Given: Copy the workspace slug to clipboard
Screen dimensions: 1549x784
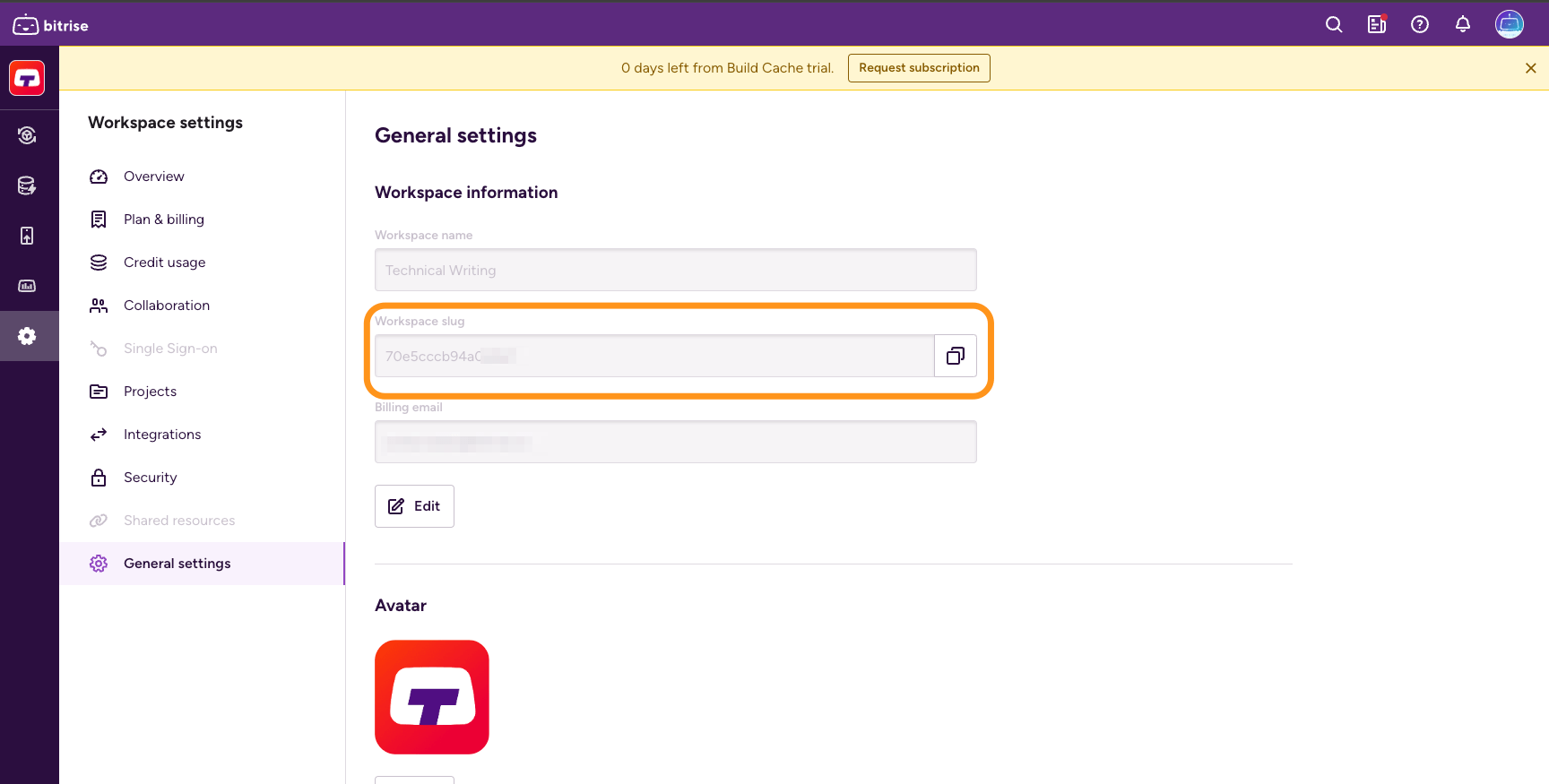Looking at the screenshot, I should [955, 356].
